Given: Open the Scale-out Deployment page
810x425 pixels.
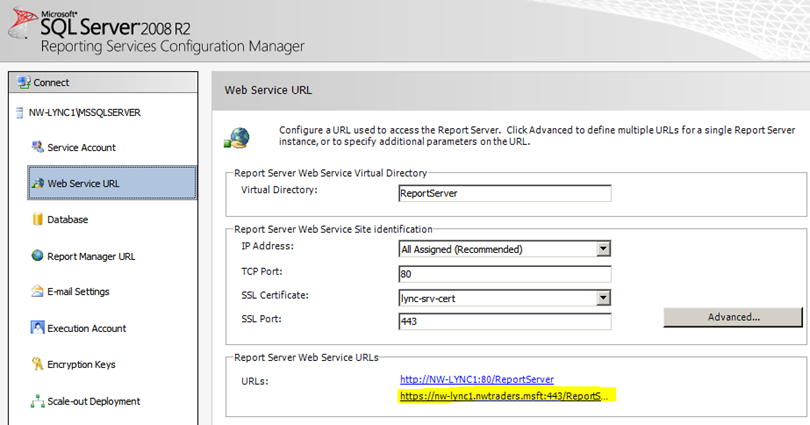Looking at the screenshot, I should (94, 401).
